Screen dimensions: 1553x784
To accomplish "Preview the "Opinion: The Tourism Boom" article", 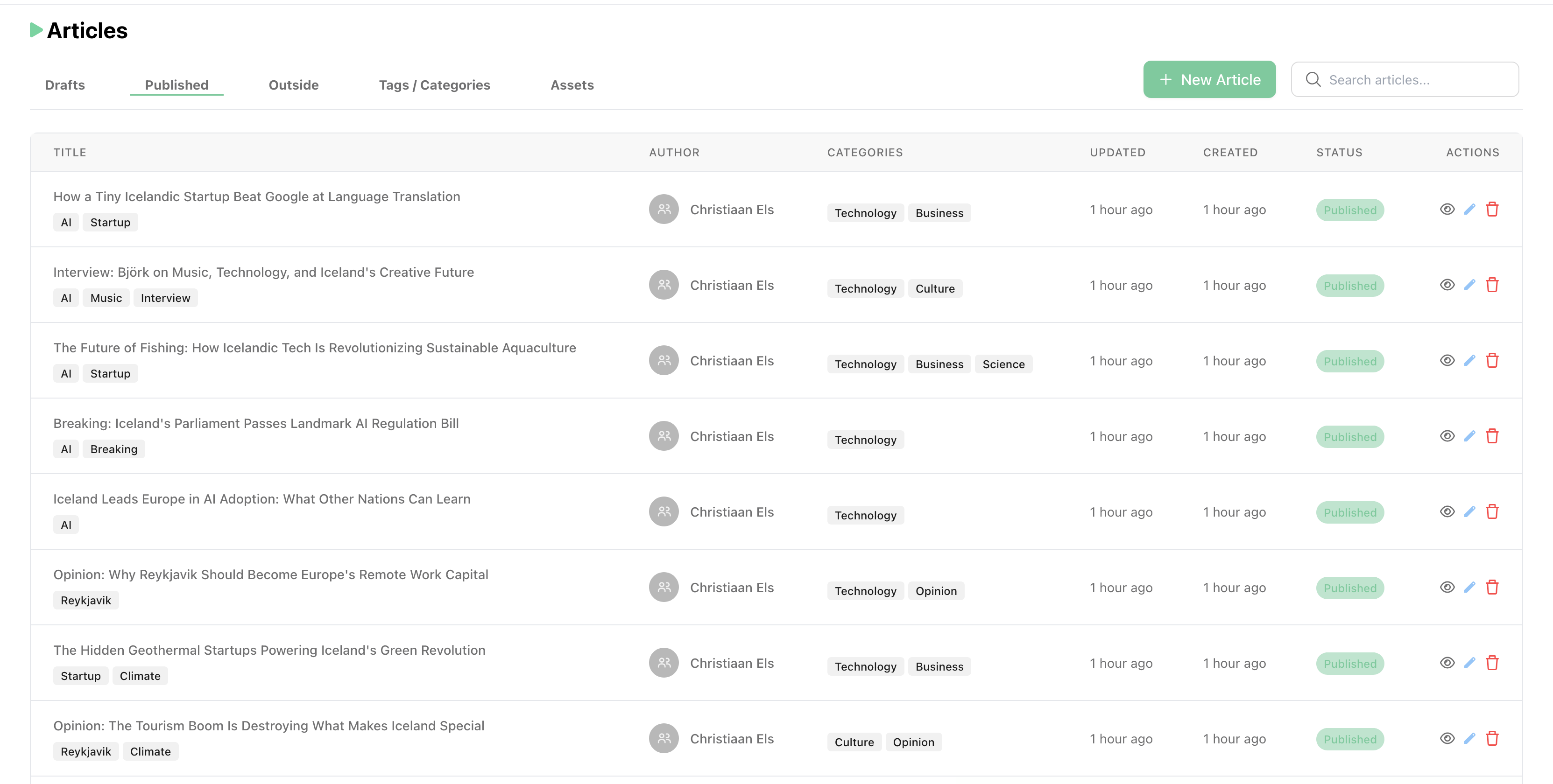I will point(1447,738).
